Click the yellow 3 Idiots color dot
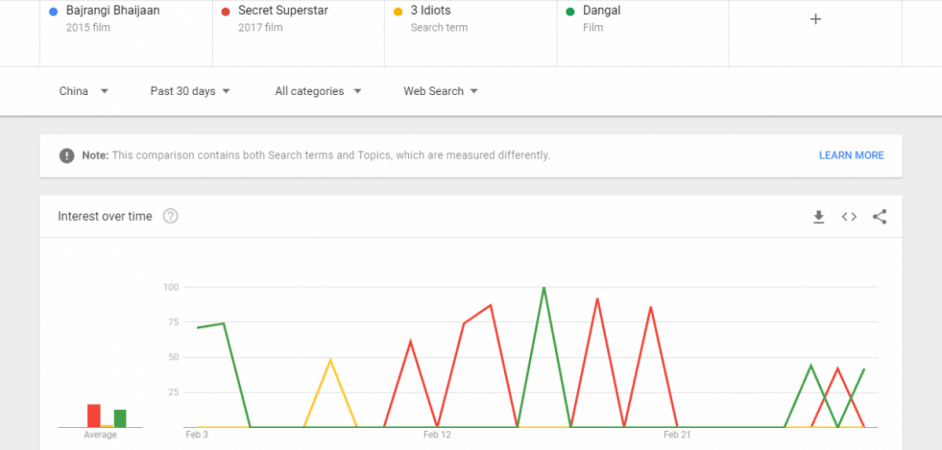Image resolution: width=942 pixels, height=450 pixels. pos(398,12)
